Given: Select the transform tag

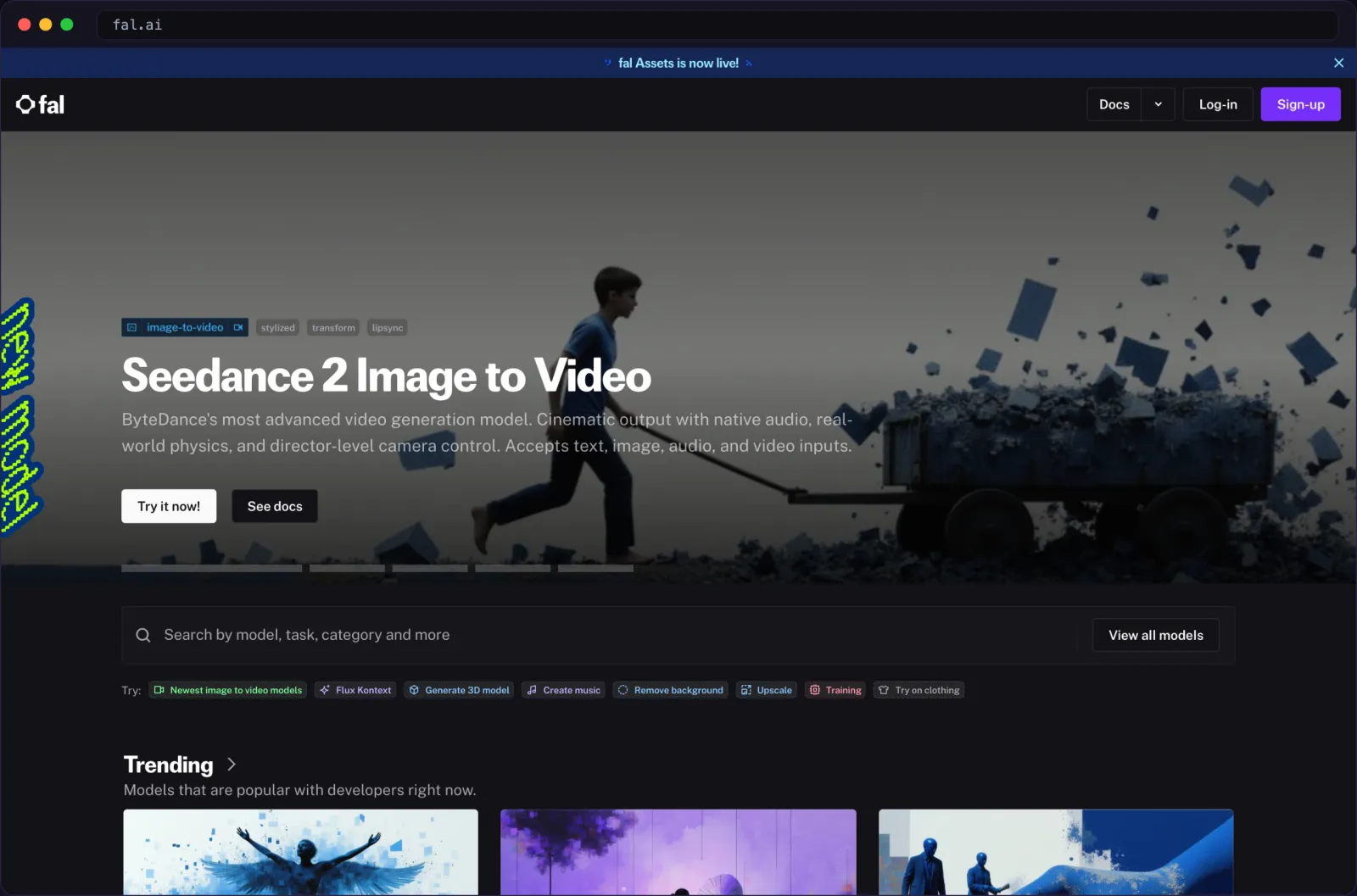Looking at the screenshot, I should coord(333,327).
